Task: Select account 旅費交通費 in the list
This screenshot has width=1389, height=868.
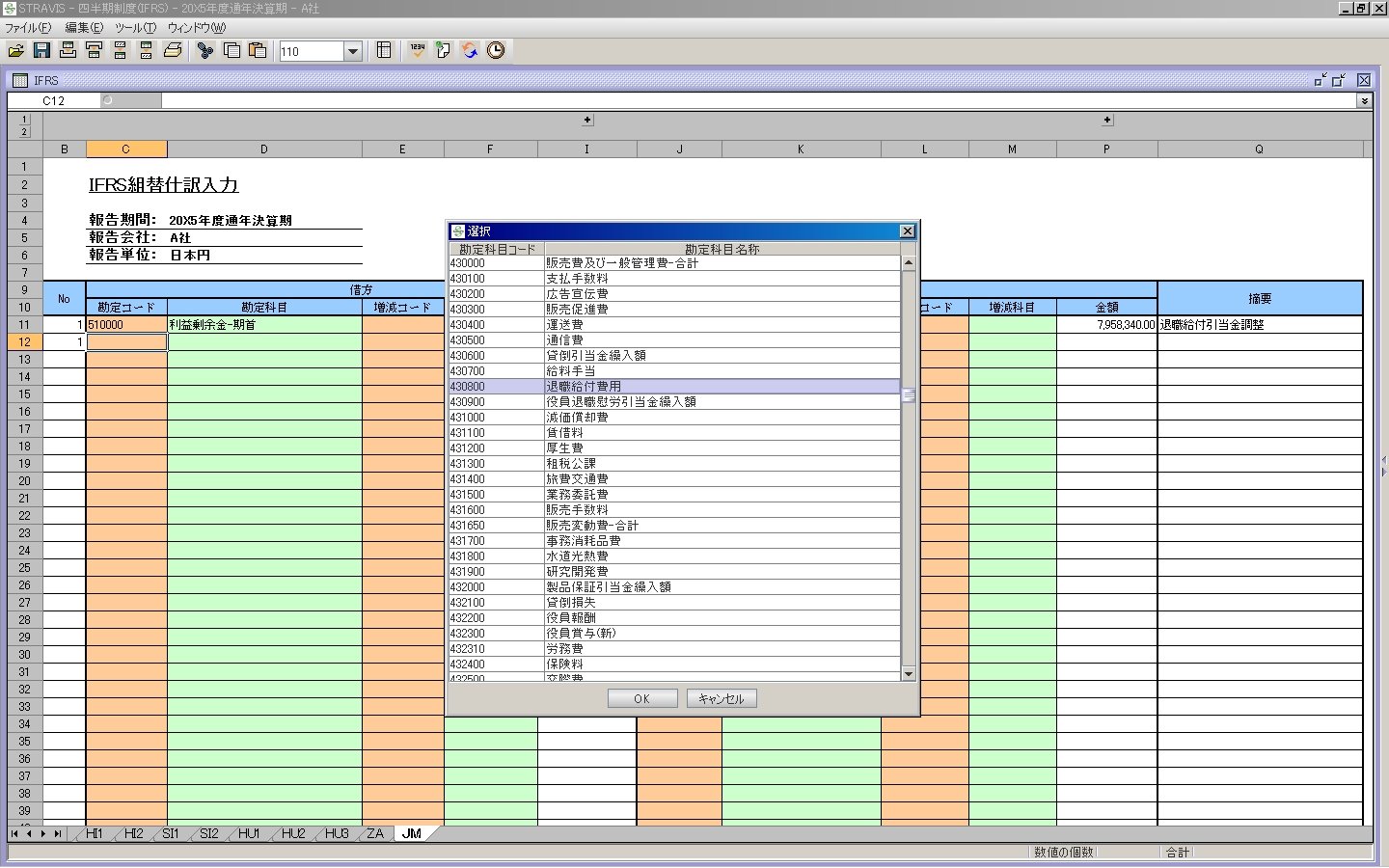Action: (674, 479)
